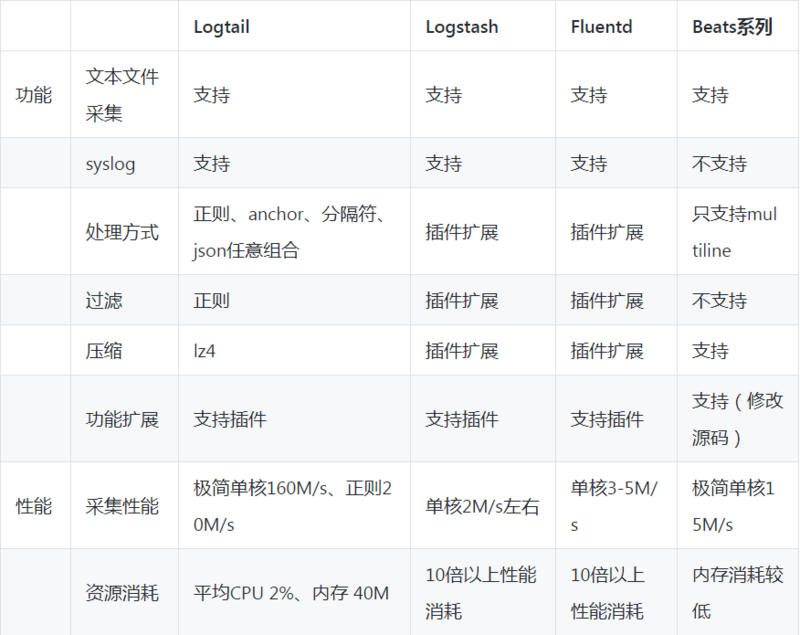The image size is (800, 635).
Task: Click the 文本文件采集 row label
Action: click(x=122, y=95)
